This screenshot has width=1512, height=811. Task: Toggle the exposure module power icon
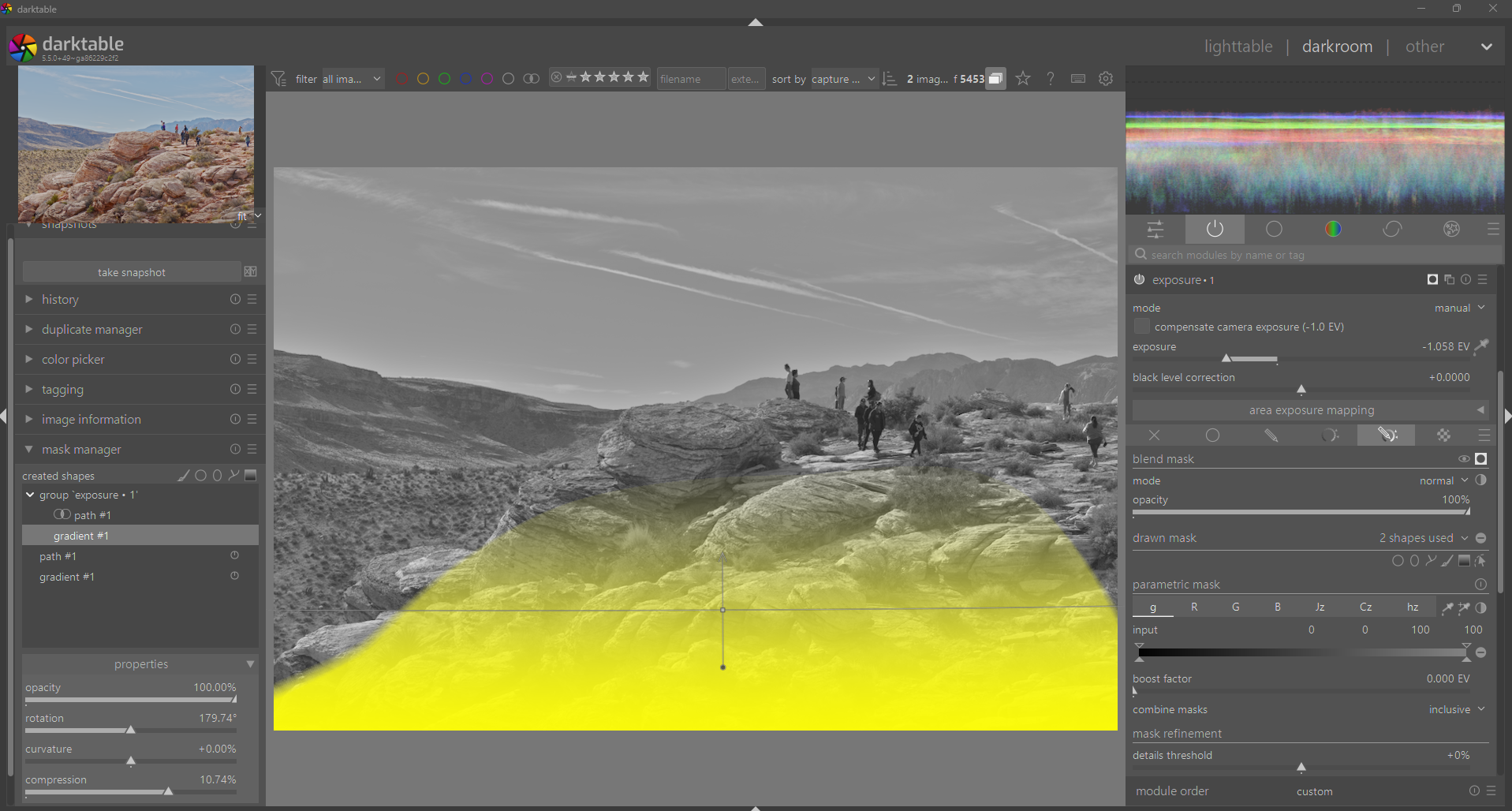(x=1139, y=280)
